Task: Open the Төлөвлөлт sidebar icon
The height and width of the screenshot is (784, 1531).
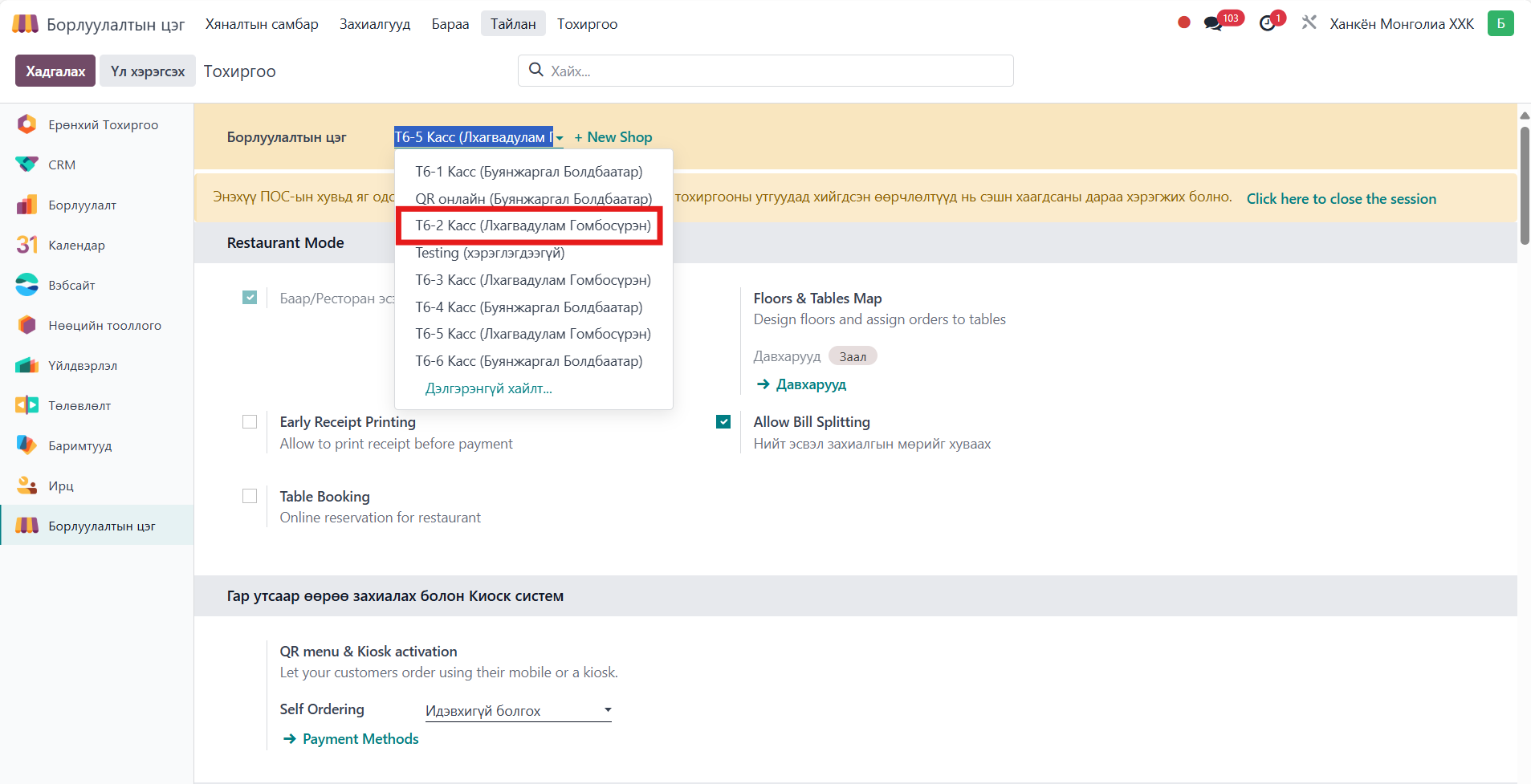Action: point(26,405)
